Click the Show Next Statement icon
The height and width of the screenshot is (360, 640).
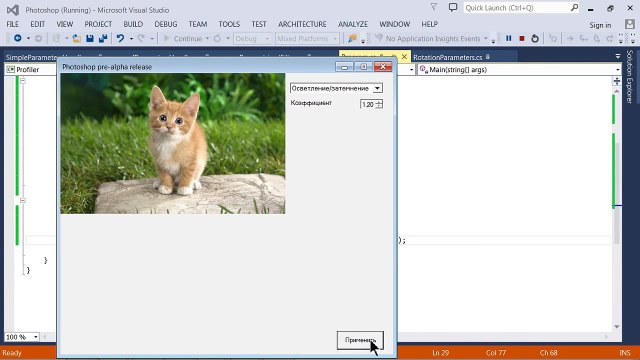point(570,39)
